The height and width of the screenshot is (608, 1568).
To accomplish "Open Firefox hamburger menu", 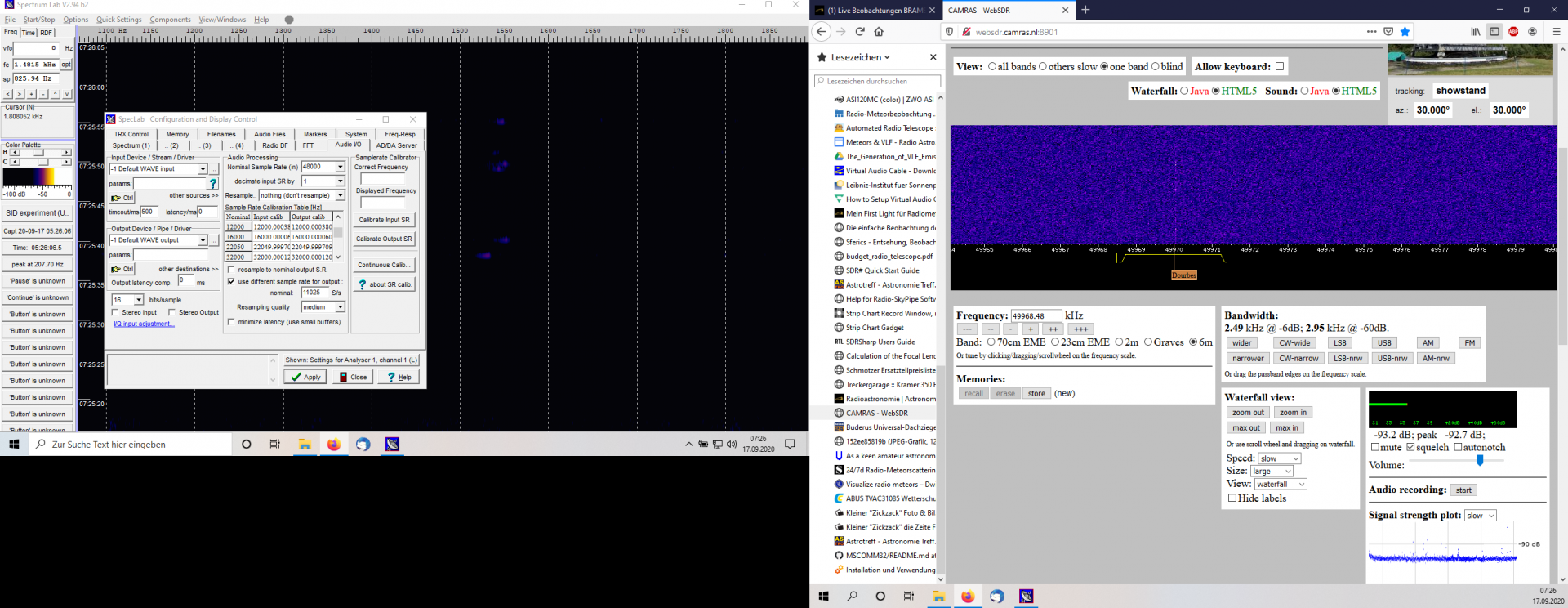I will (1557, 32).
